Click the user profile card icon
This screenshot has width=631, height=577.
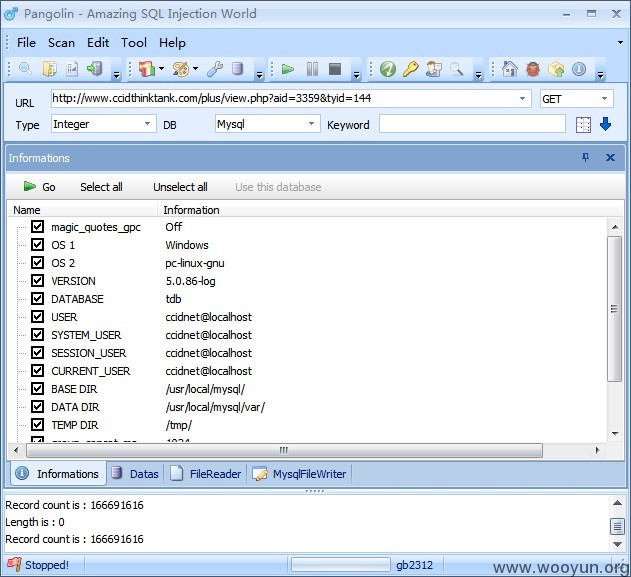click(x=434, y=69)
